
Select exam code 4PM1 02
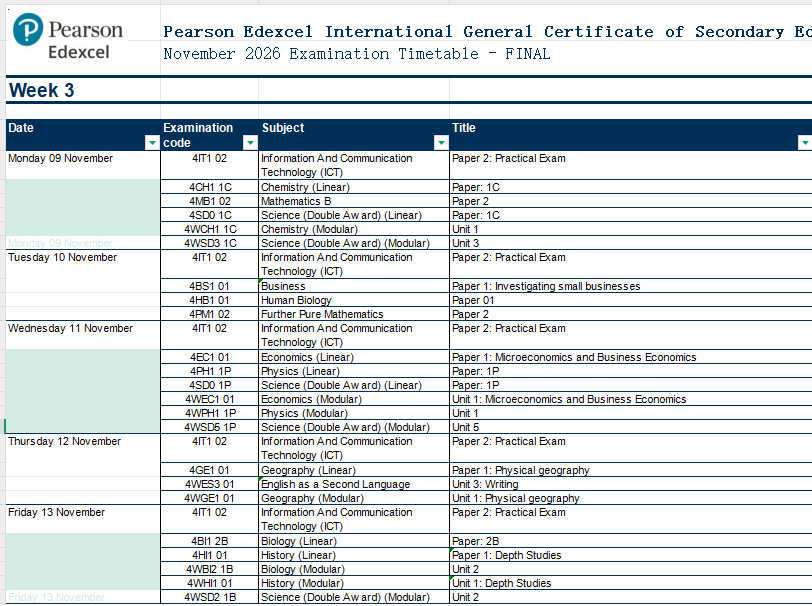[x=210, y=314]
